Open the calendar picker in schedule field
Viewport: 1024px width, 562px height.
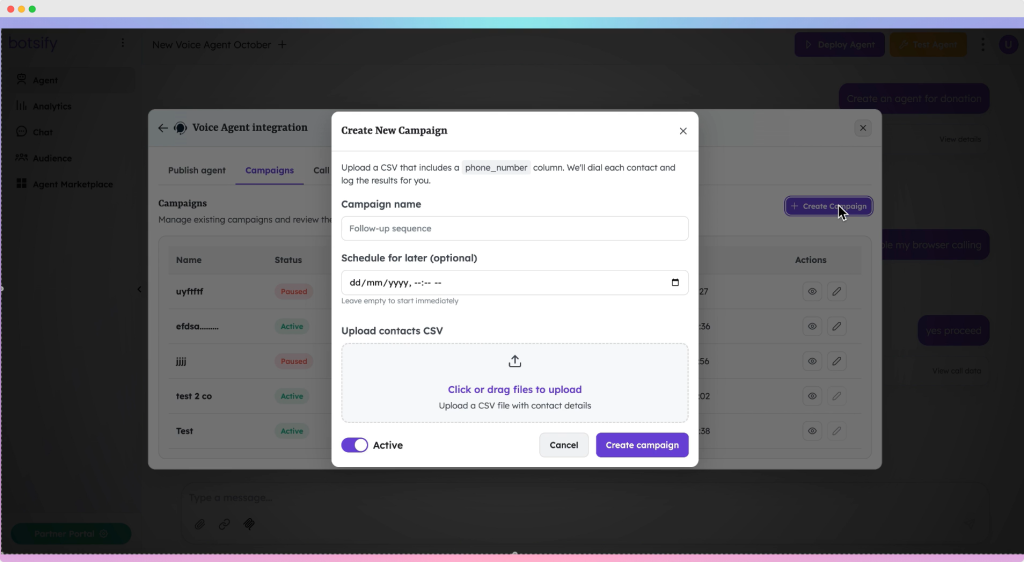pyautogui.click(x=675, y=283)
